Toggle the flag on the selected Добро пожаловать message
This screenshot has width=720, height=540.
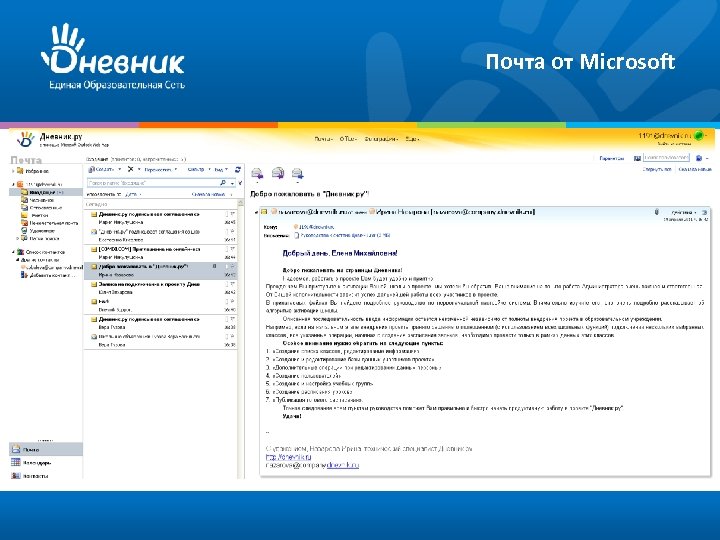pyautogui.click(x=232, y=267)
